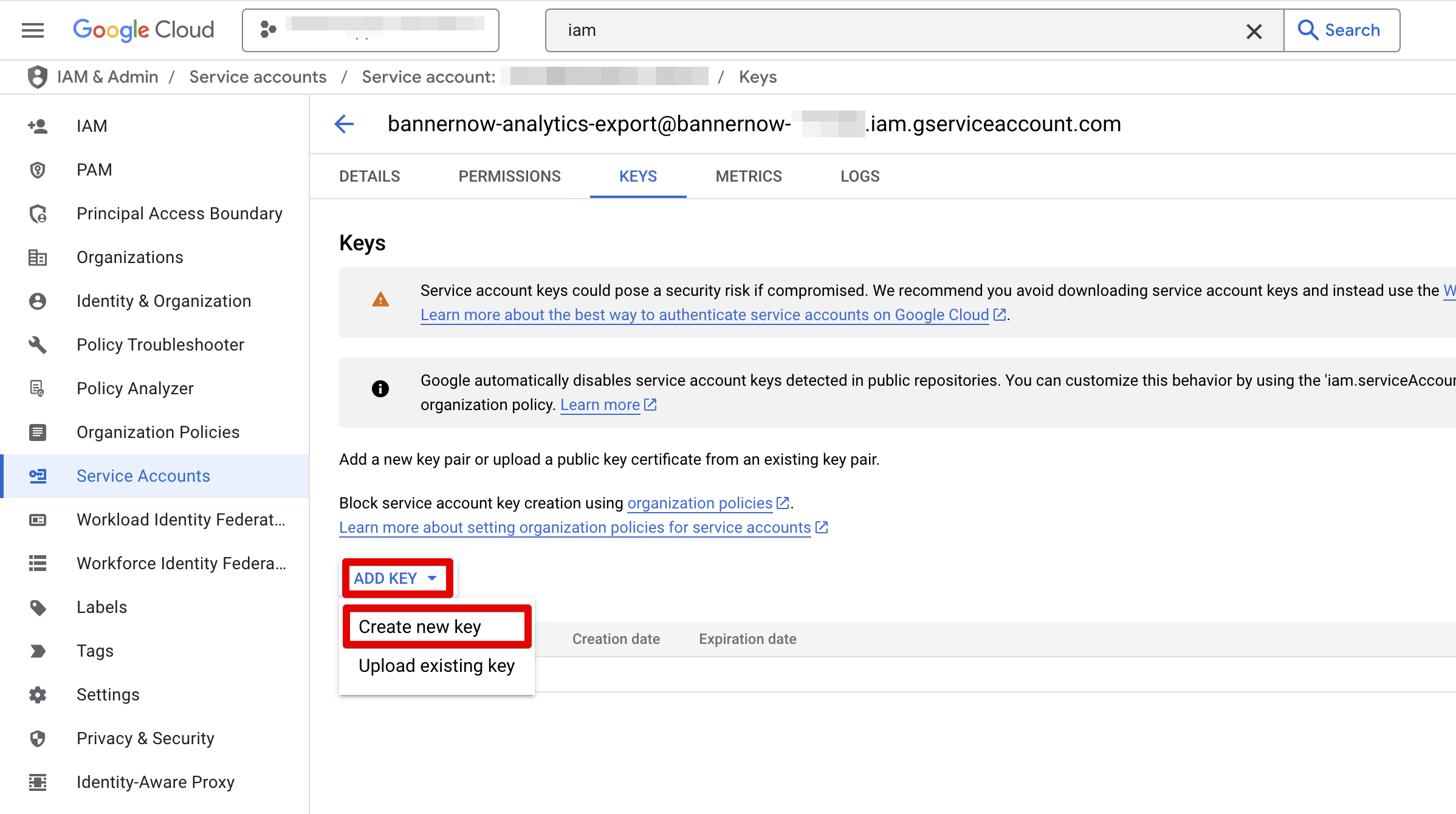The height and width of the screenshot is (814, 1456).
Task: Open IAM in the sidebar
Action: pyautogui.click(x=92, y=126)
